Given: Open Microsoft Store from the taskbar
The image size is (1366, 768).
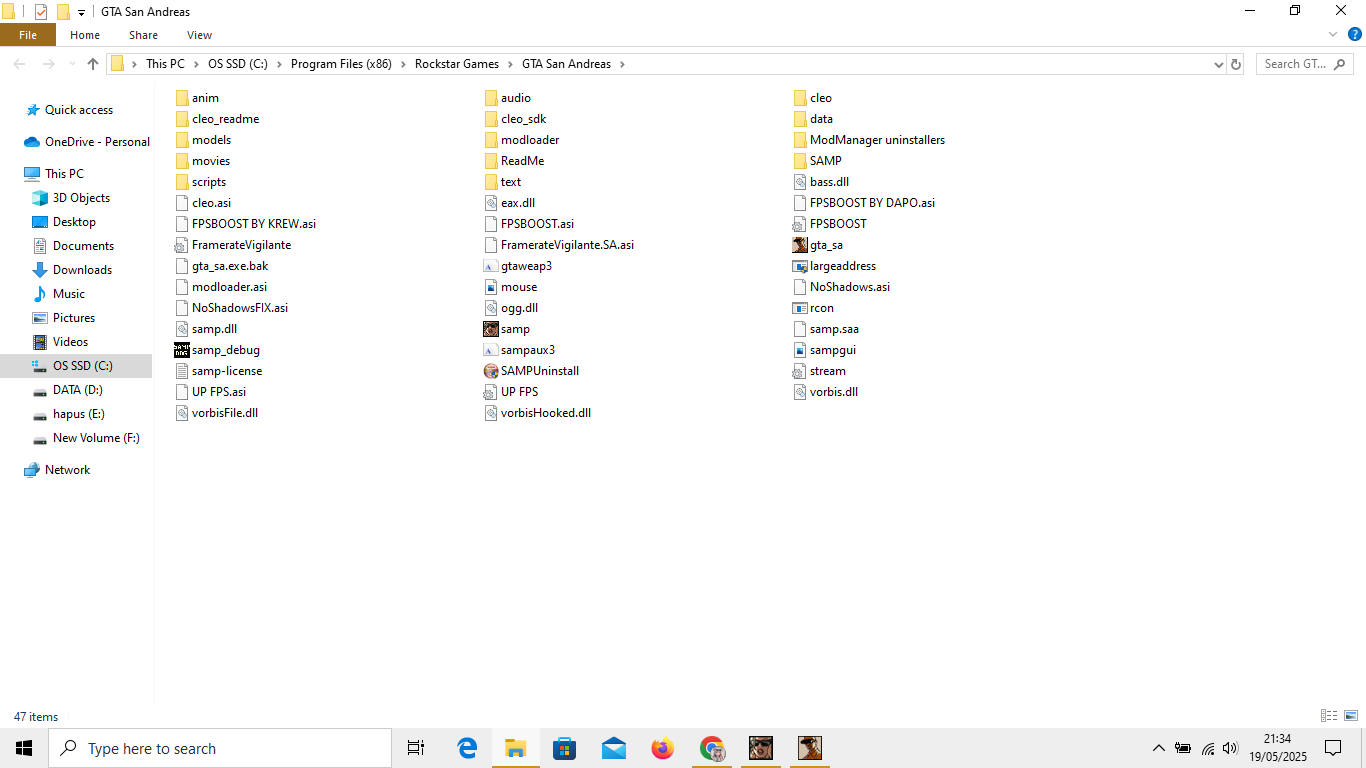Looking at the screenshot, I should click(565, 748).
